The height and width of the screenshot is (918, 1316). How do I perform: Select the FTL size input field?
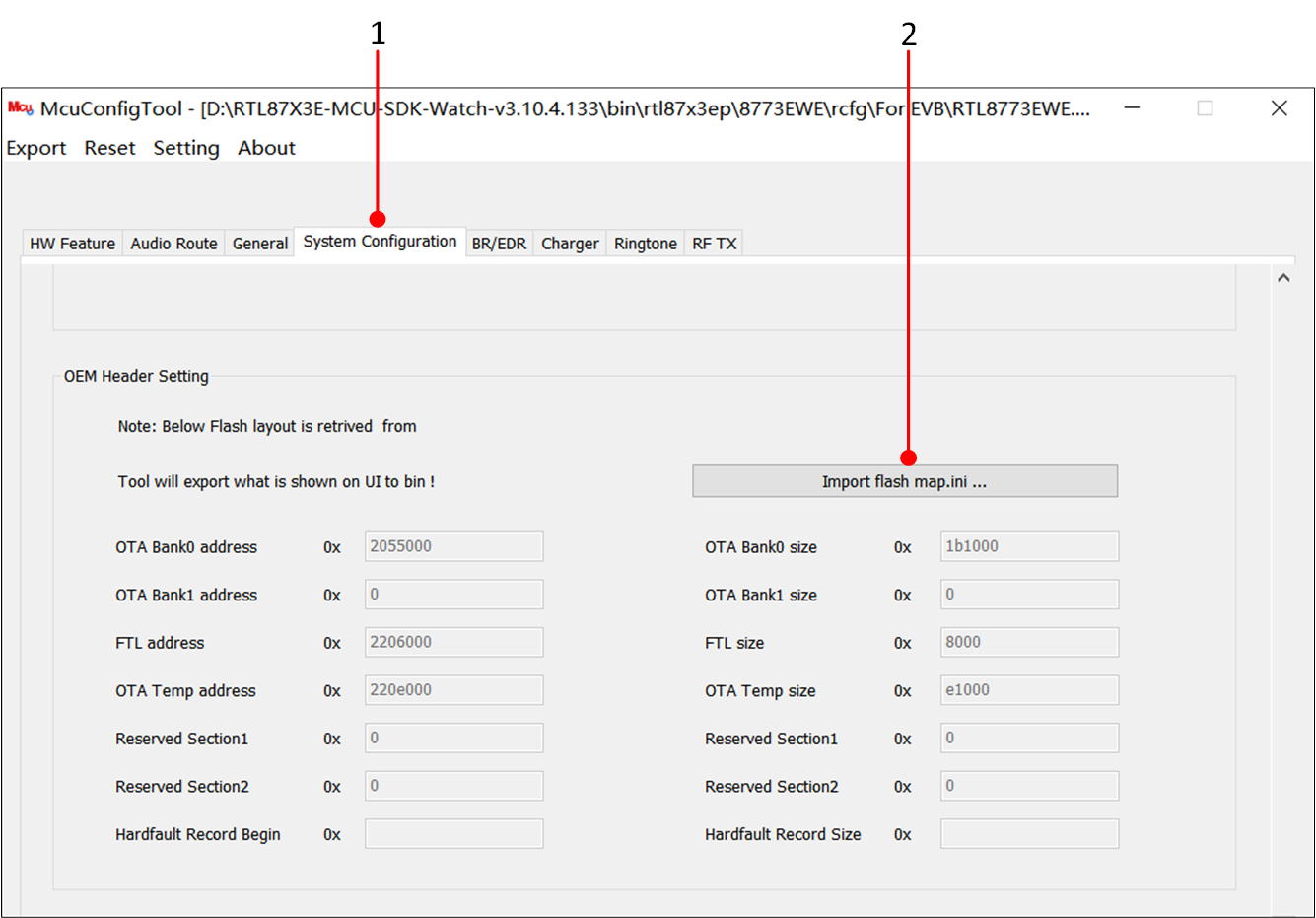[x=1028, y=642]
